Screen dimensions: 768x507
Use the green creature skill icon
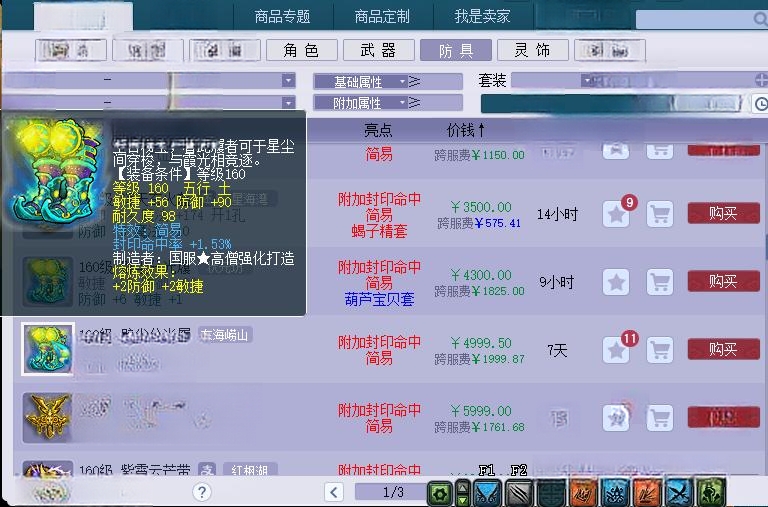pyautogui.click(x=711, y=492)
